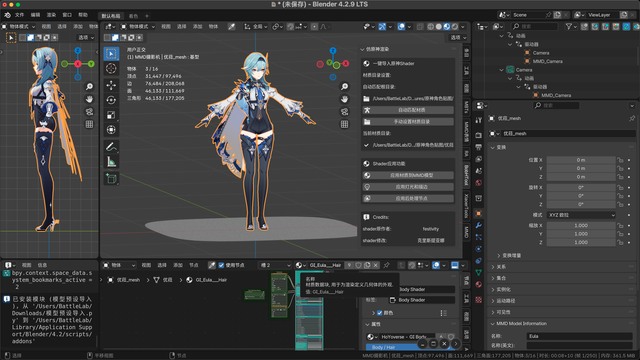Click pan hand icon in main viewport
The height and width of the screenshot is (360, 640).
point(344,99)
